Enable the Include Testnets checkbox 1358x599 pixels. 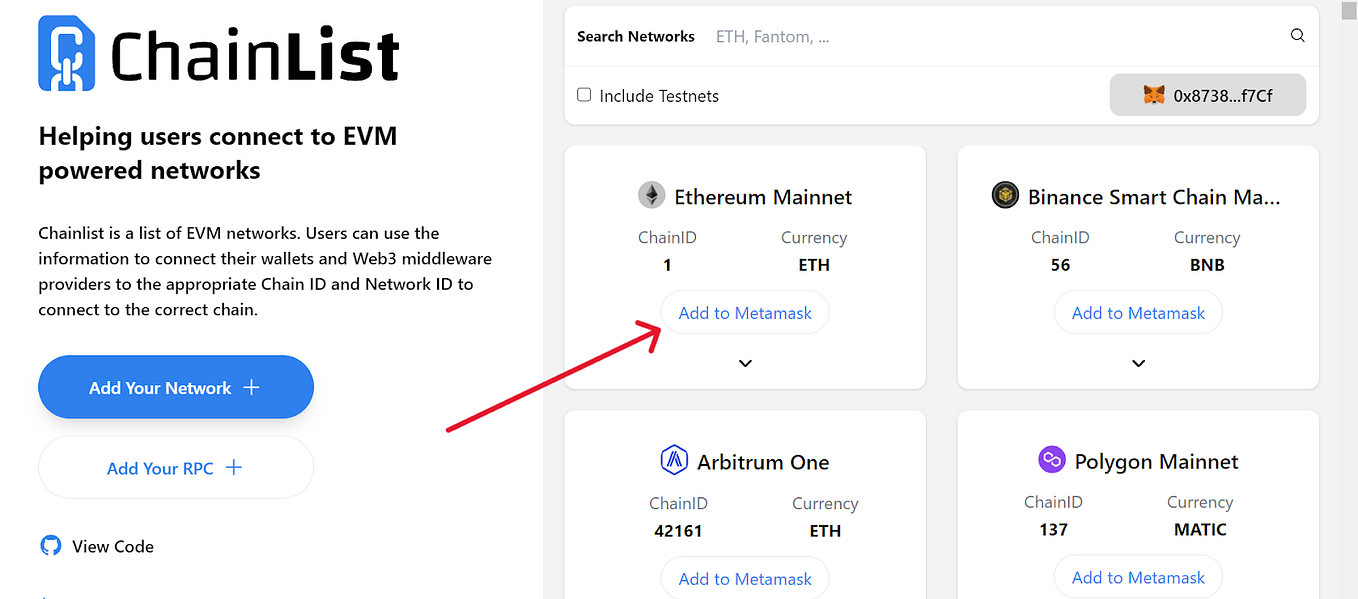(584, 95)
